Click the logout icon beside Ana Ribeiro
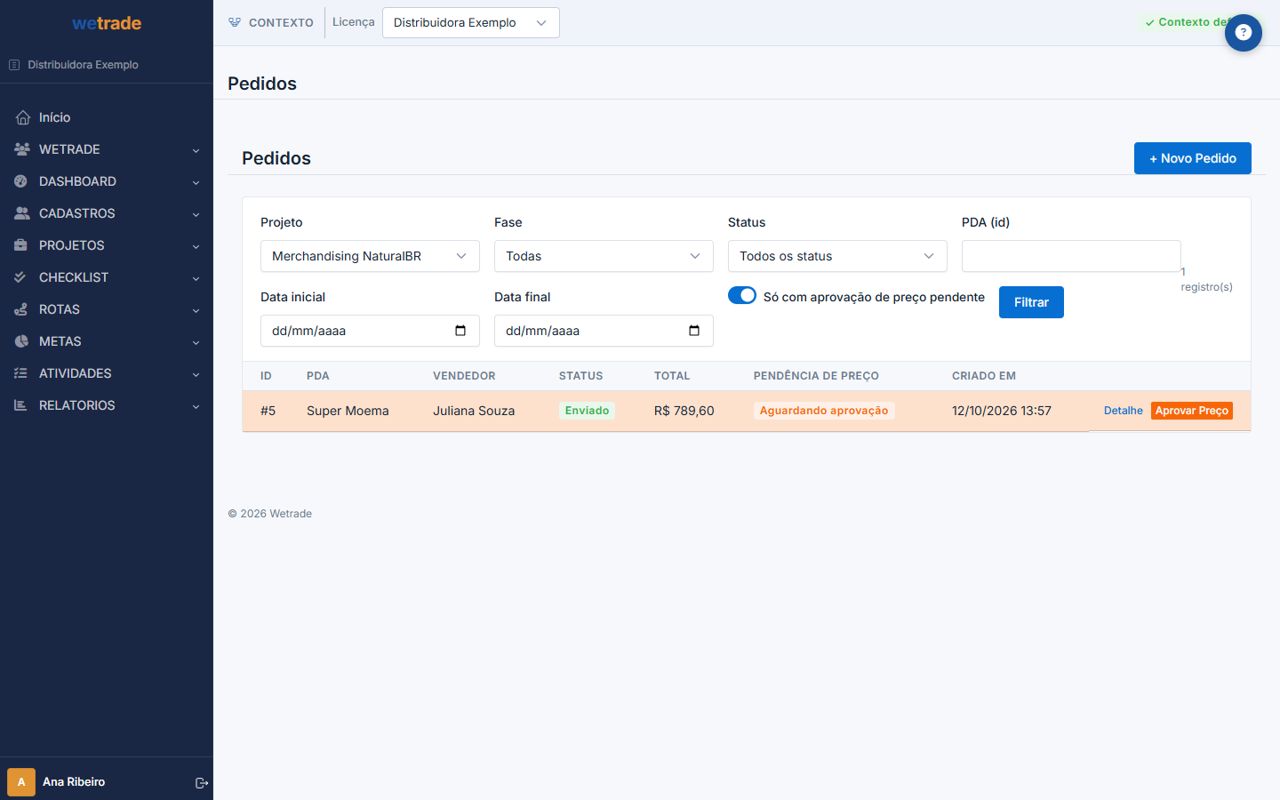This screenshot has width=1280, height=800. tap(201, 782)
